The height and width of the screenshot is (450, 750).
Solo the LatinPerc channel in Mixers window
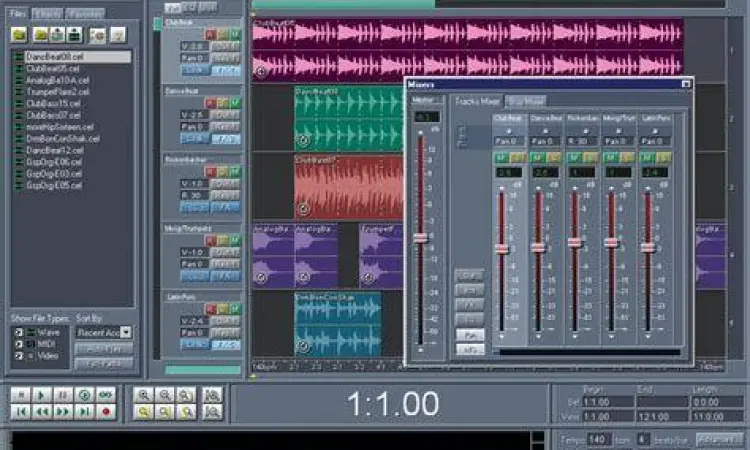click(x=663, y=157)
